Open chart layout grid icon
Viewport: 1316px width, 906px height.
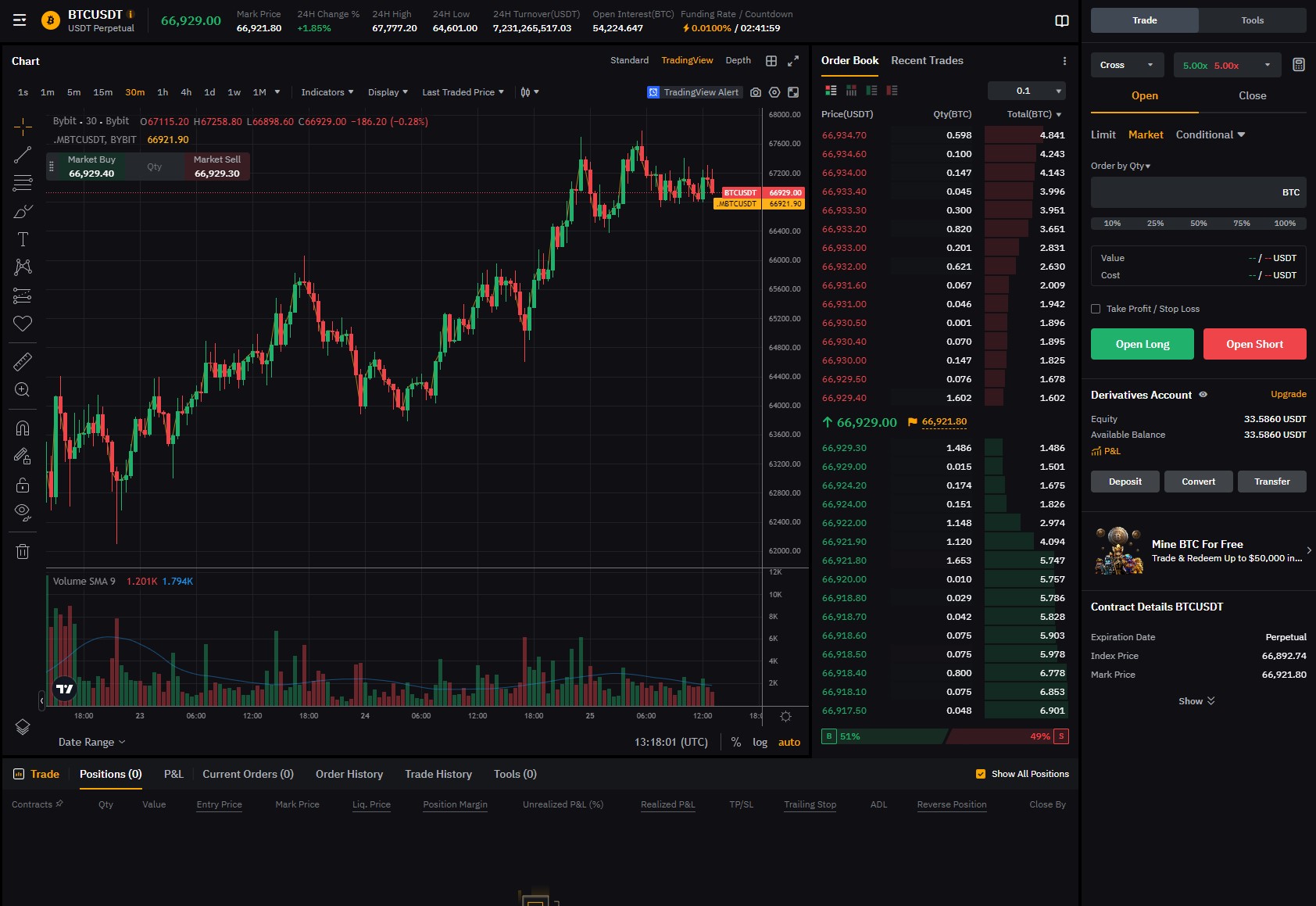[x=771, y=61]
